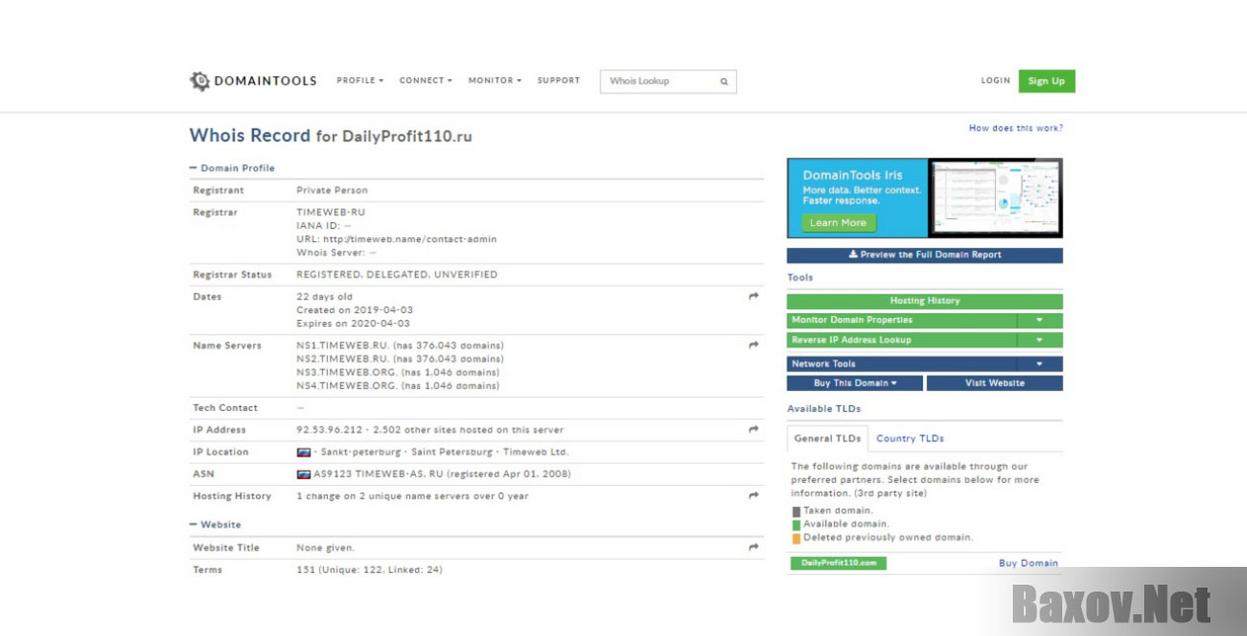Click the Russian flag icon in ASN row
This screenshot has height=636, width=1247.
(303, 474)
